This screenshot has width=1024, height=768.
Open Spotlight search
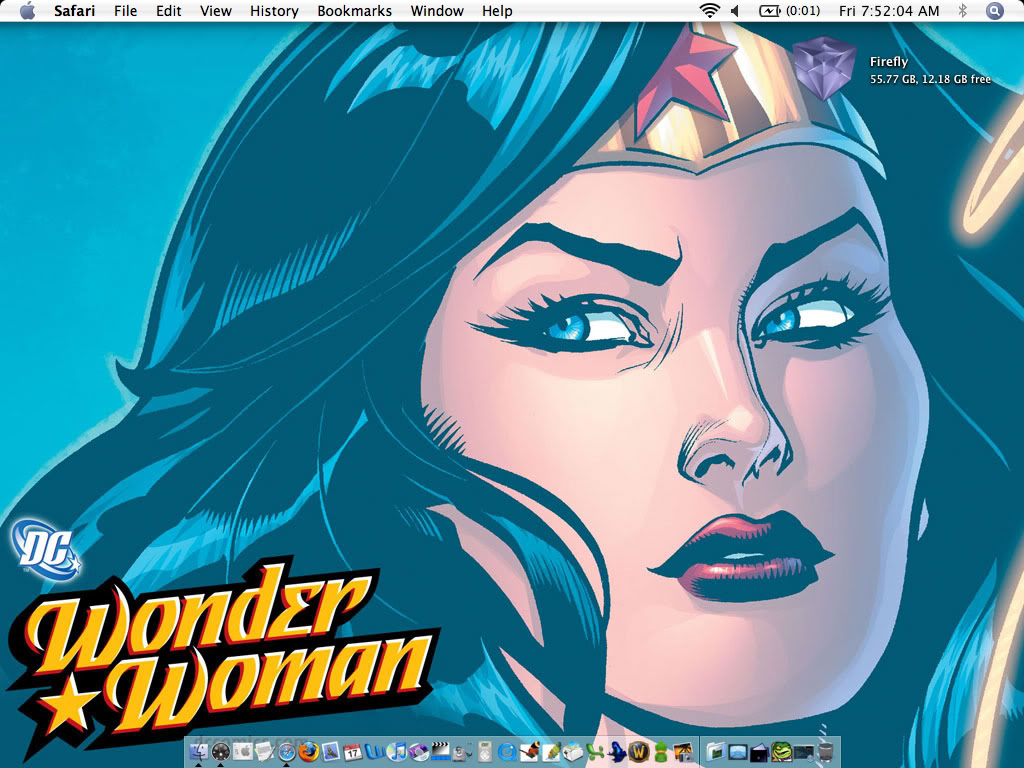[994, 10]
